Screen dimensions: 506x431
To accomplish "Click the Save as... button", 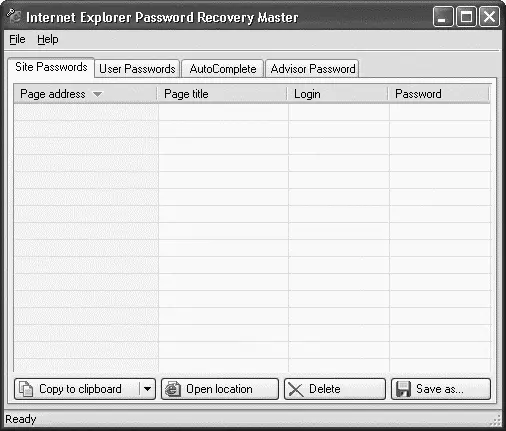I will coord(441,389).
